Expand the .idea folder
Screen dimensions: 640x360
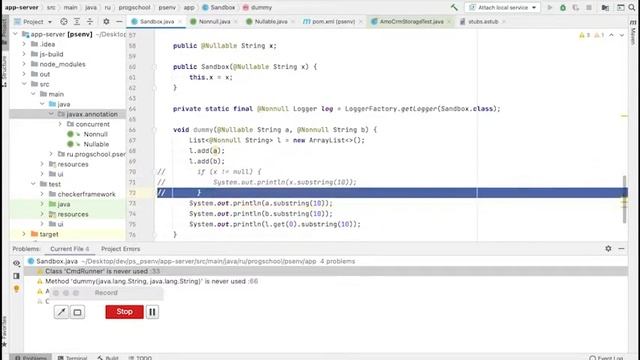click(x=24, y=44)
